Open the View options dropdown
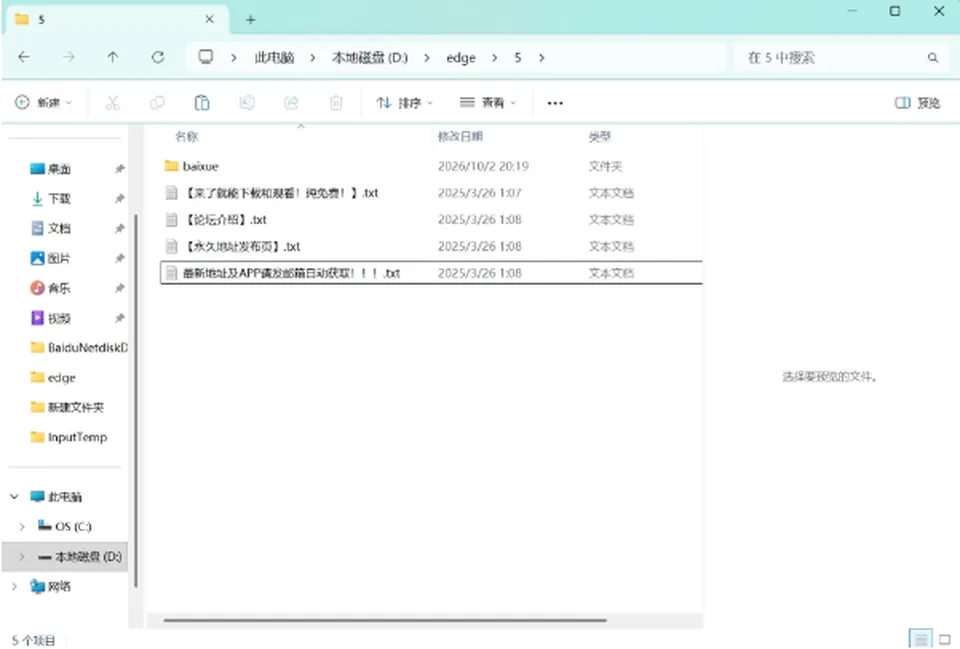 click(x=488, y=103)
